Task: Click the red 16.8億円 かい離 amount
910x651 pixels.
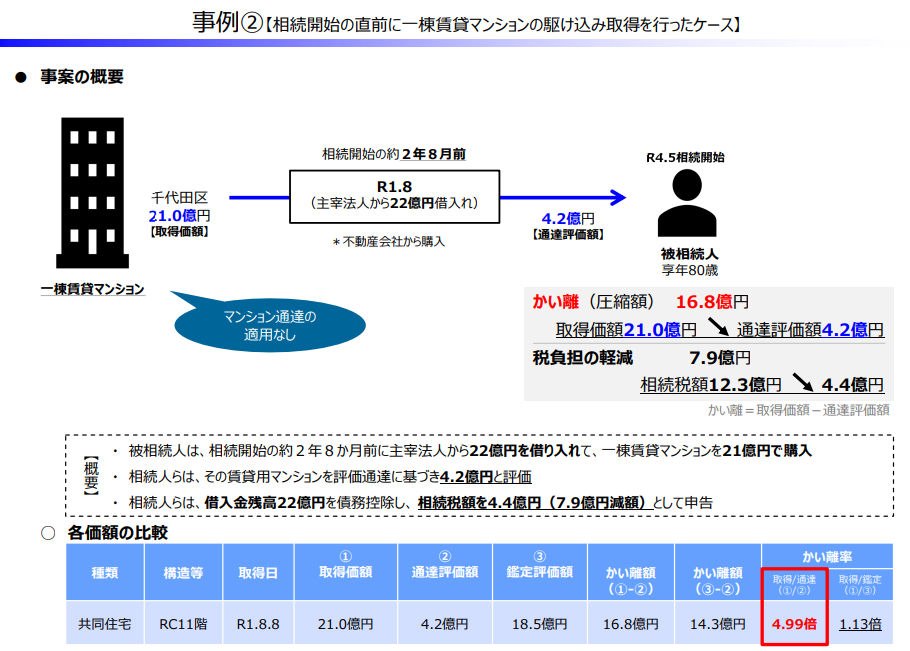Action: click(x=712, y=302)
